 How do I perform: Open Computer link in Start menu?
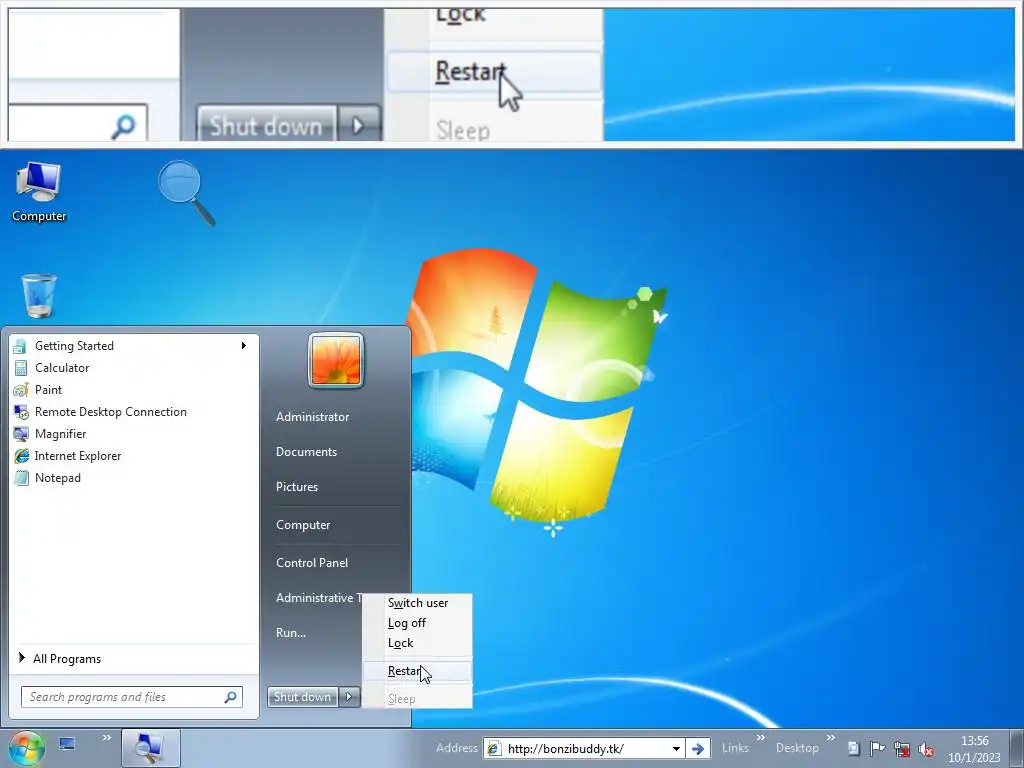303,525
